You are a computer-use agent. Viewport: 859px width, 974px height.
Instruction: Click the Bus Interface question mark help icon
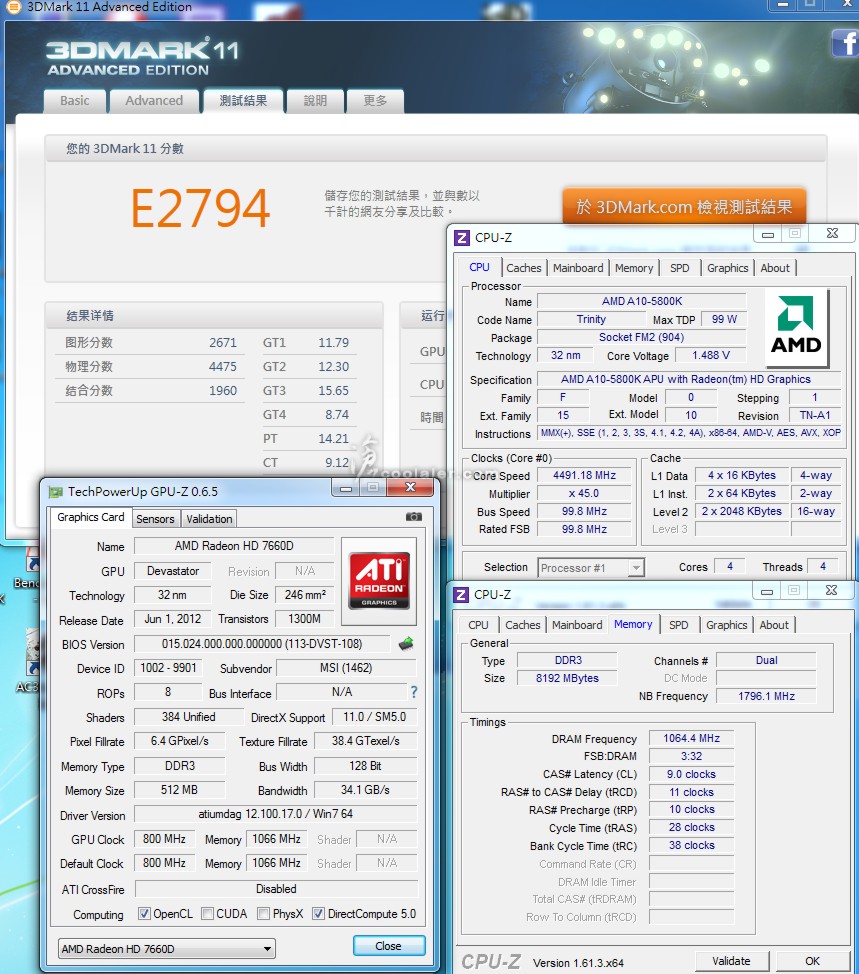(x=414, y=692)
